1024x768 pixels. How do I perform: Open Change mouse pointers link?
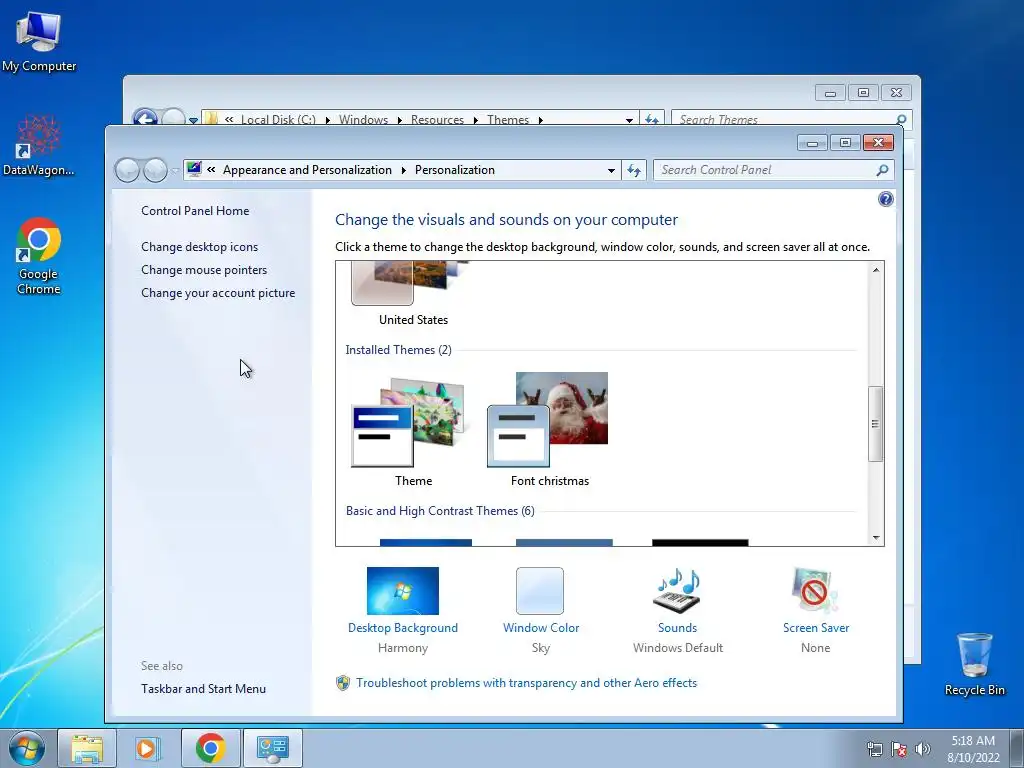tap(204, 270)
